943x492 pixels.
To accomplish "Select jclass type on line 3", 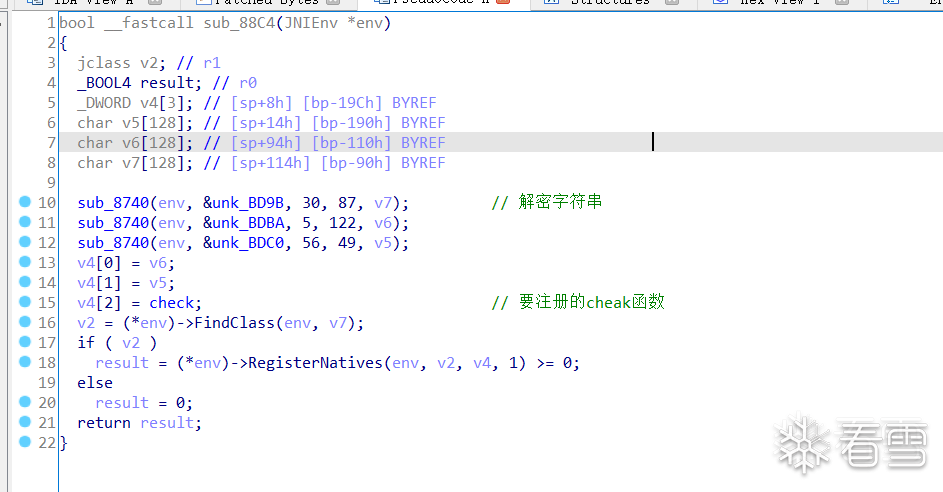I will pos(103,63).
